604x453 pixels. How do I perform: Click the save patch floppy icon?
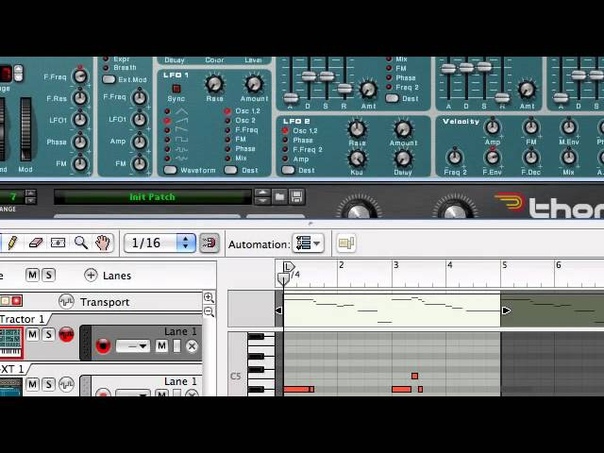pyautogui.click(x=296, y=197)
